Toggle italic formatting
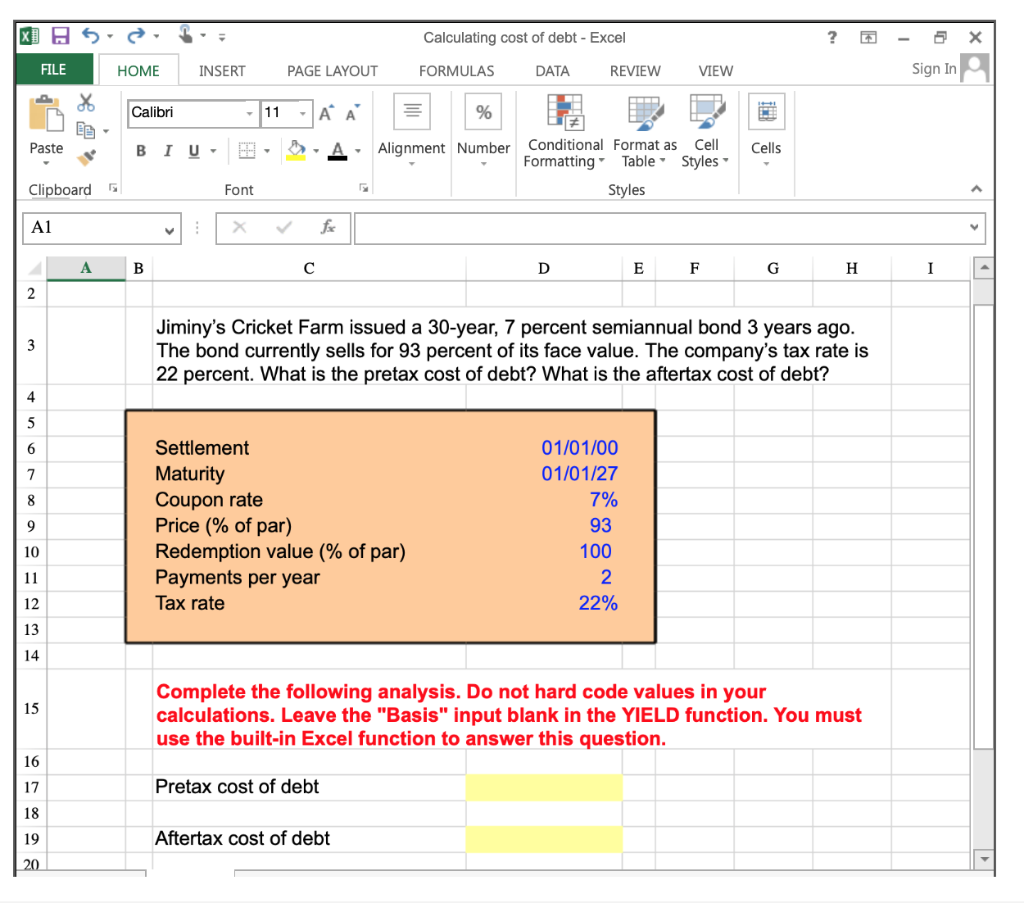 point(167,150)
